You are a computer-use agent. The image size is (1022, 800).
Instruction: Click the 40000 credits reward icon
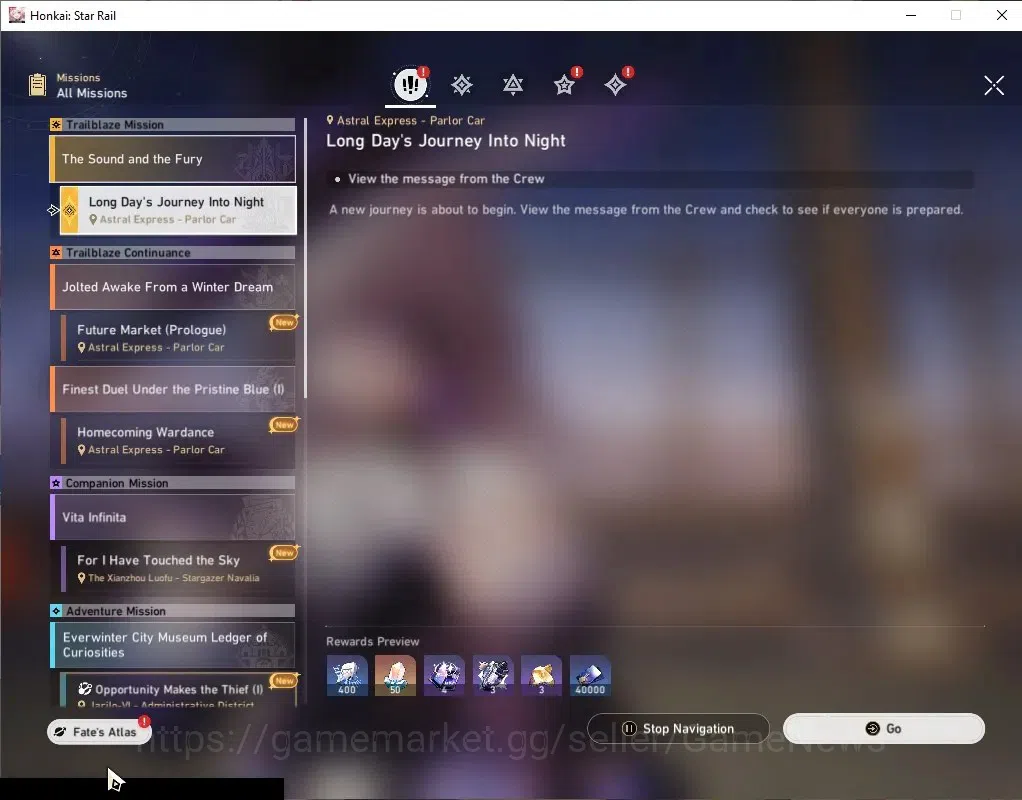pyautogui.click(x=590, y=675)
